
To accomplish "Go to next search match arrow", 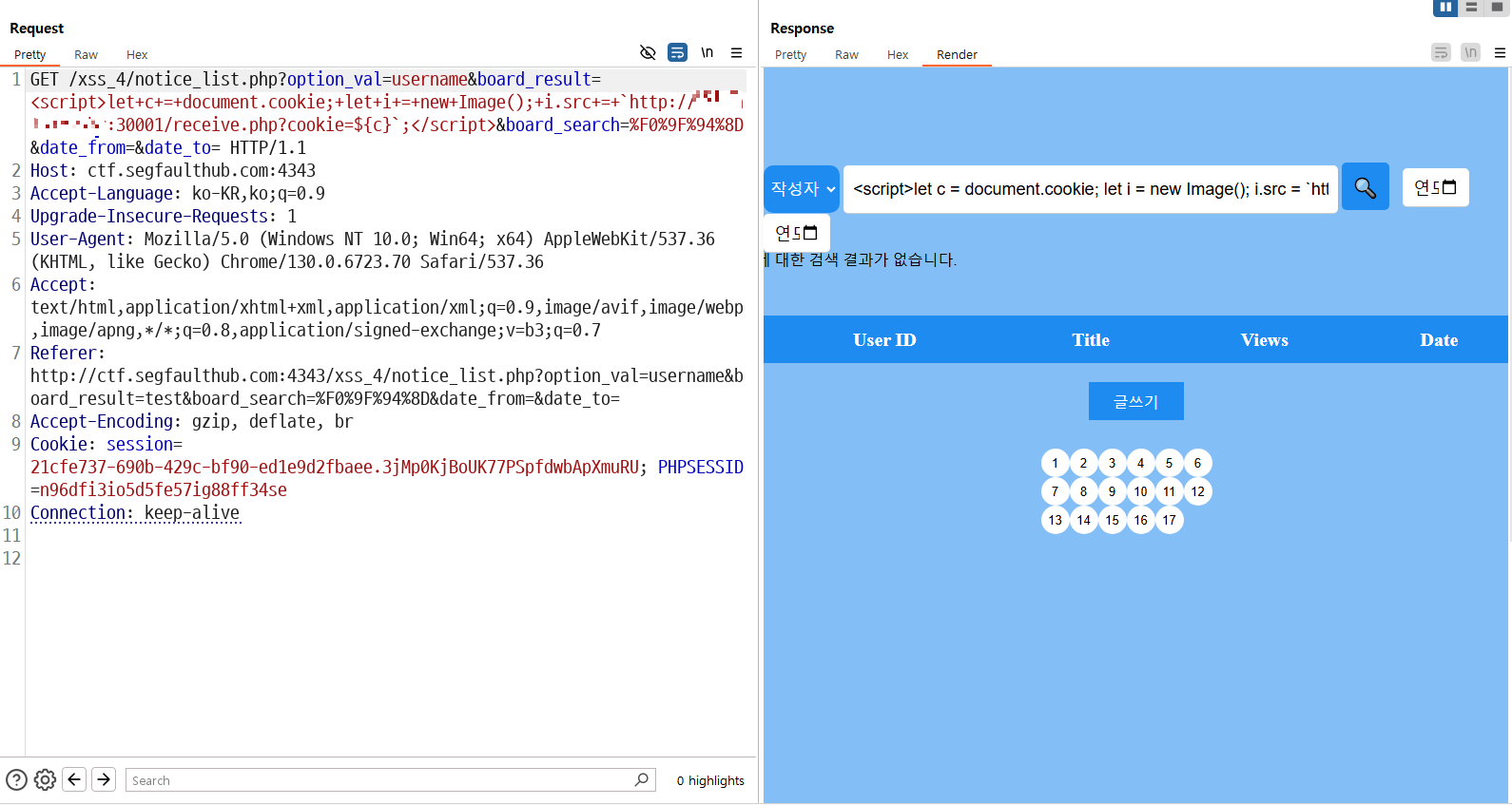I will 104,779.
